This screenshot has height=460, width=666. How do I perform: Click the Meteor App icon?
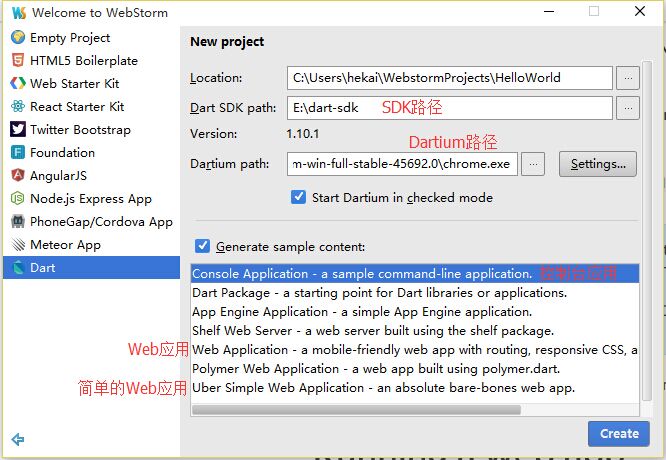click(18, 244)
